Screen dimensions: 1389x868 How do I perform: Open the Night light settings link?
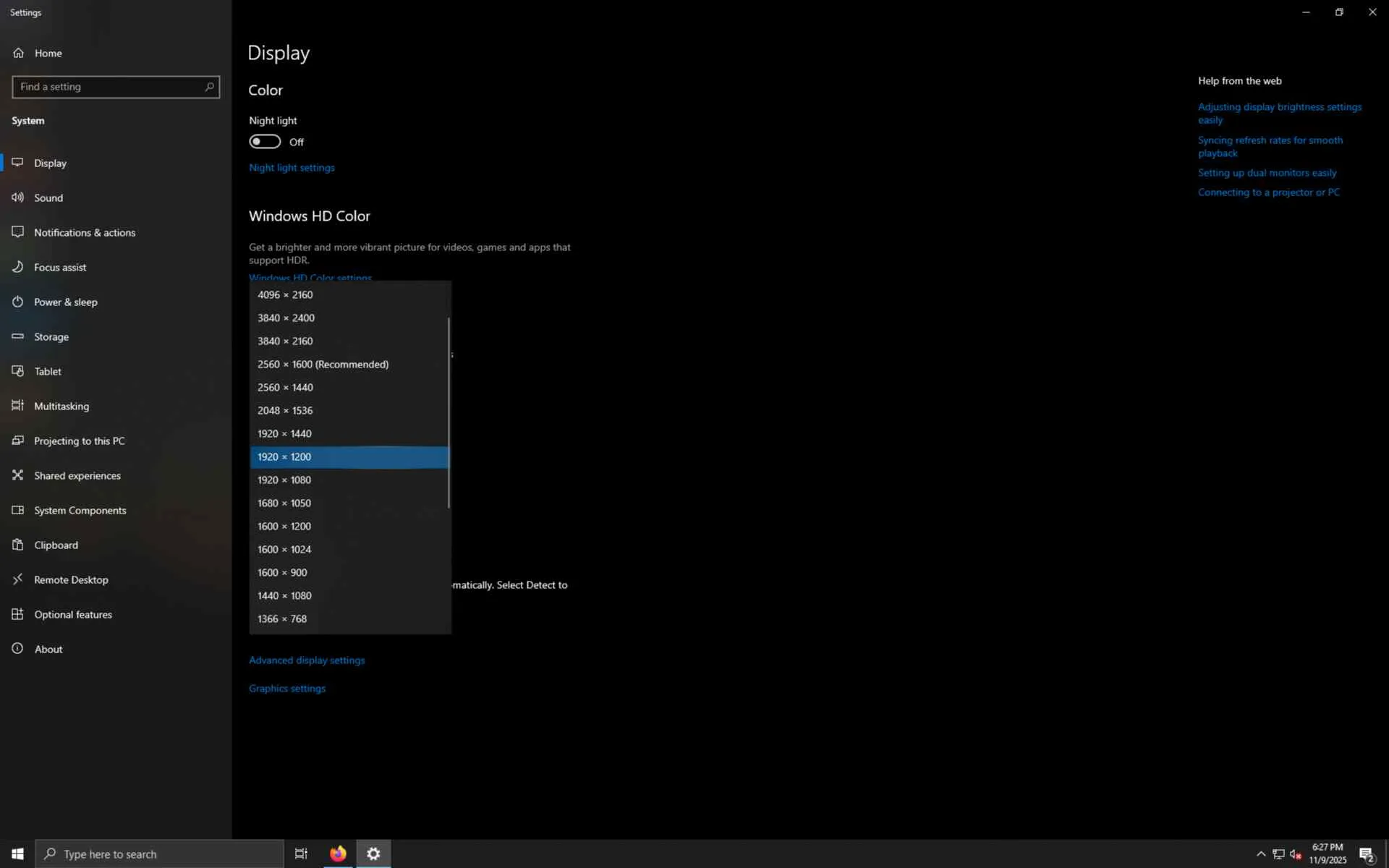[x=292, y=167]
